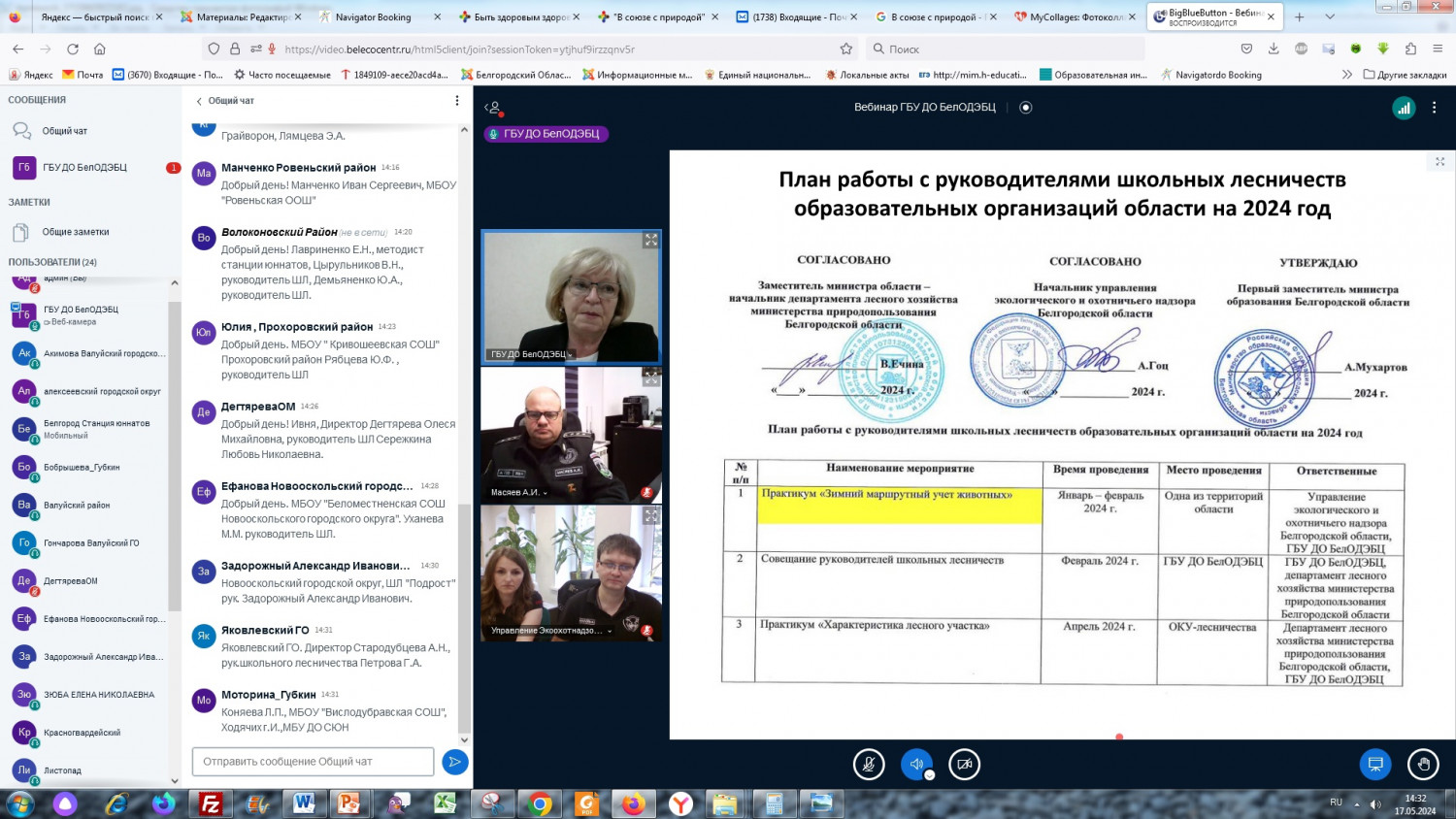Viewport: 1456px width, 819px height.
Task: Switch to Navigator Booking browser tab
Action: 381,16
